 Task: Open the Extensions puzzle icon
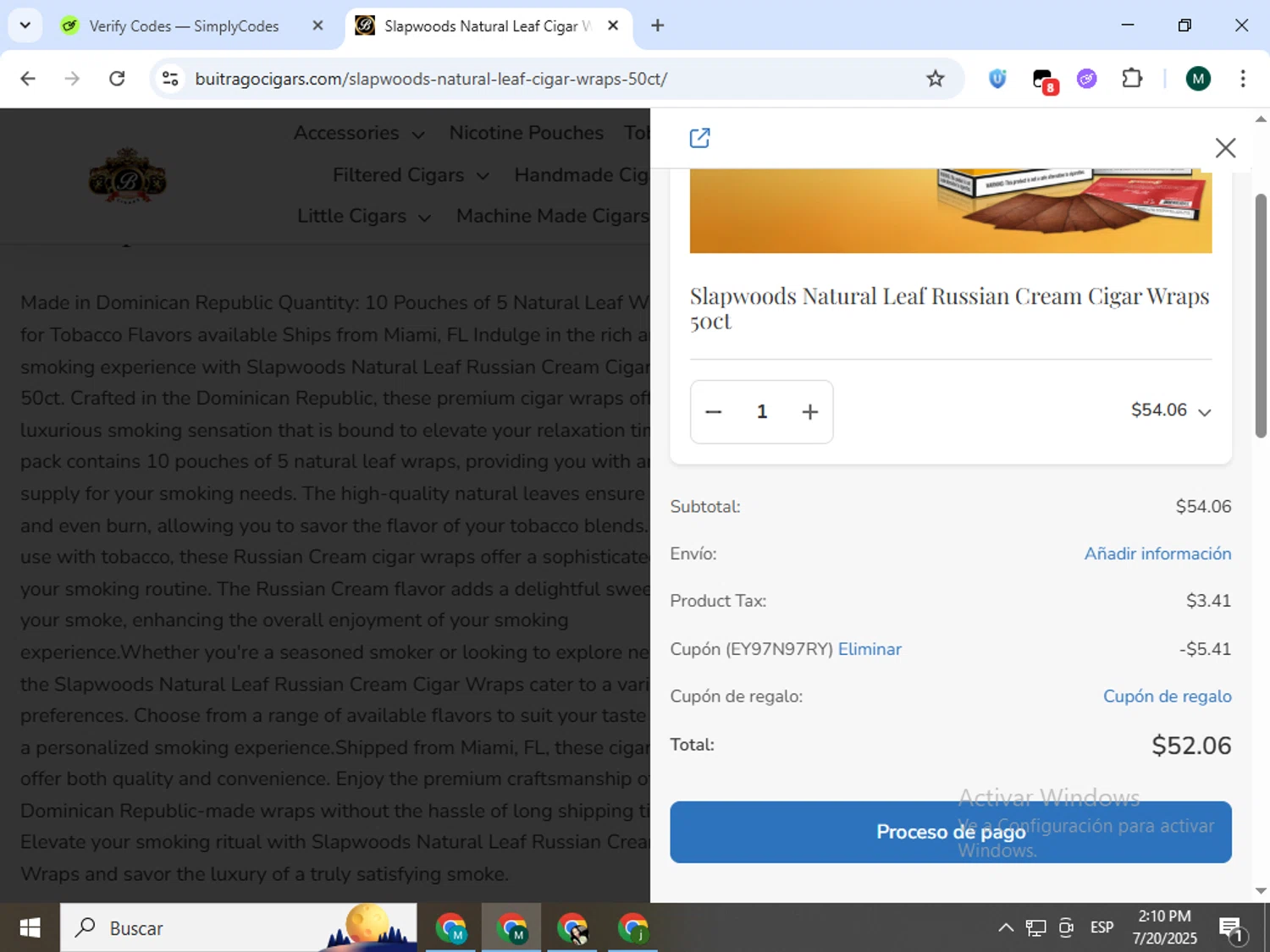[x=1132, y=79]
